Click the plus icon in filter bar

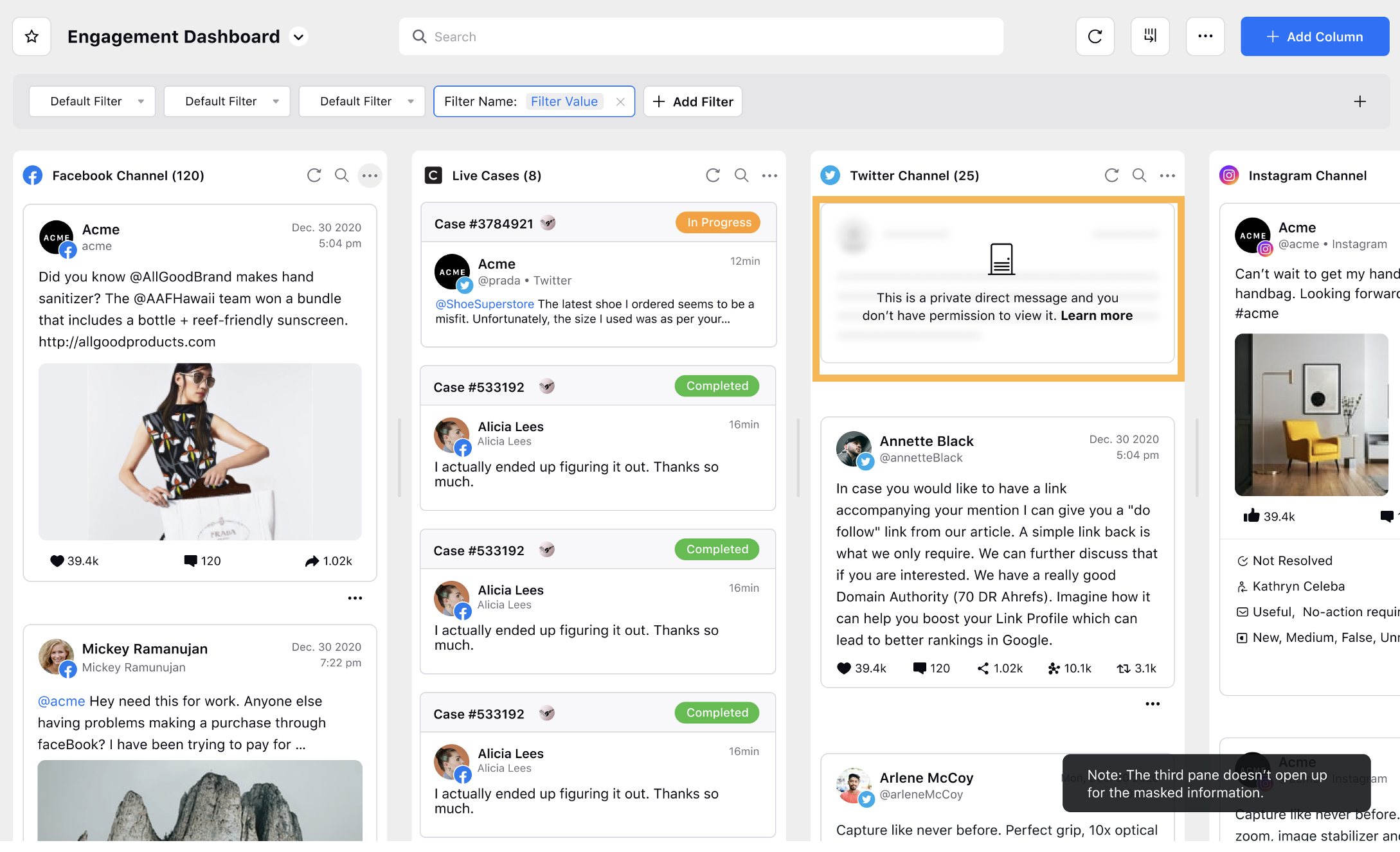coord(1360,102)
